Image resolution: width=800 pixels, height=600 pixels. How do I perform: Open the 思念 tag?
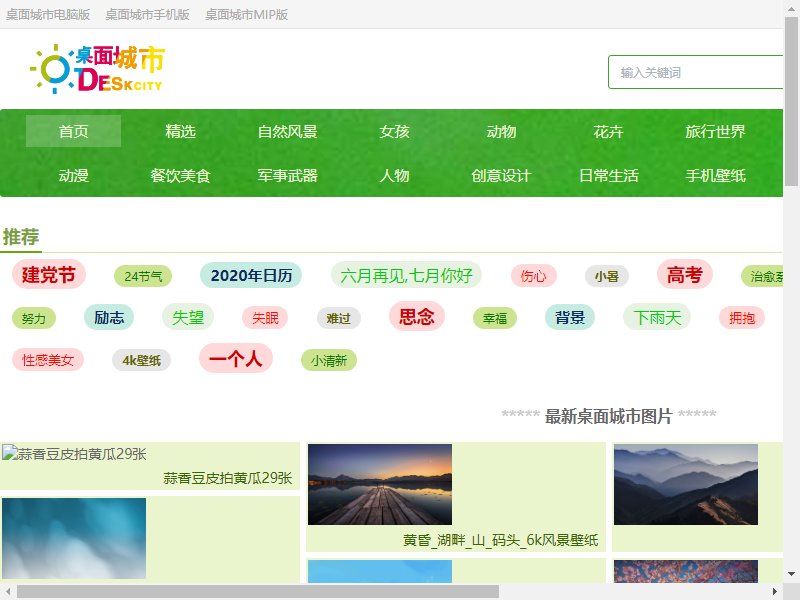417,316
